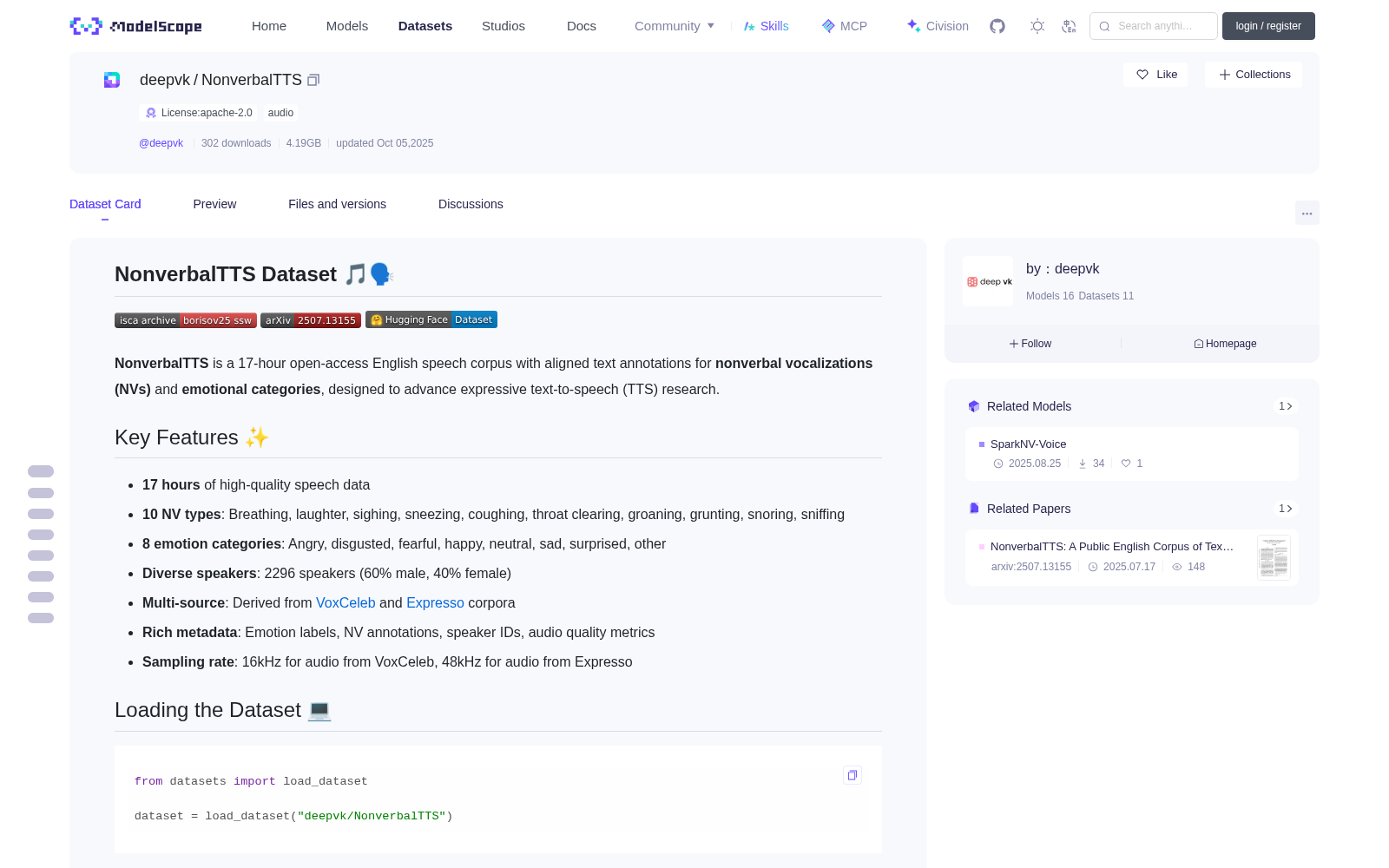Open the arXiv 2507.13155 badge

tap(311, 320)
